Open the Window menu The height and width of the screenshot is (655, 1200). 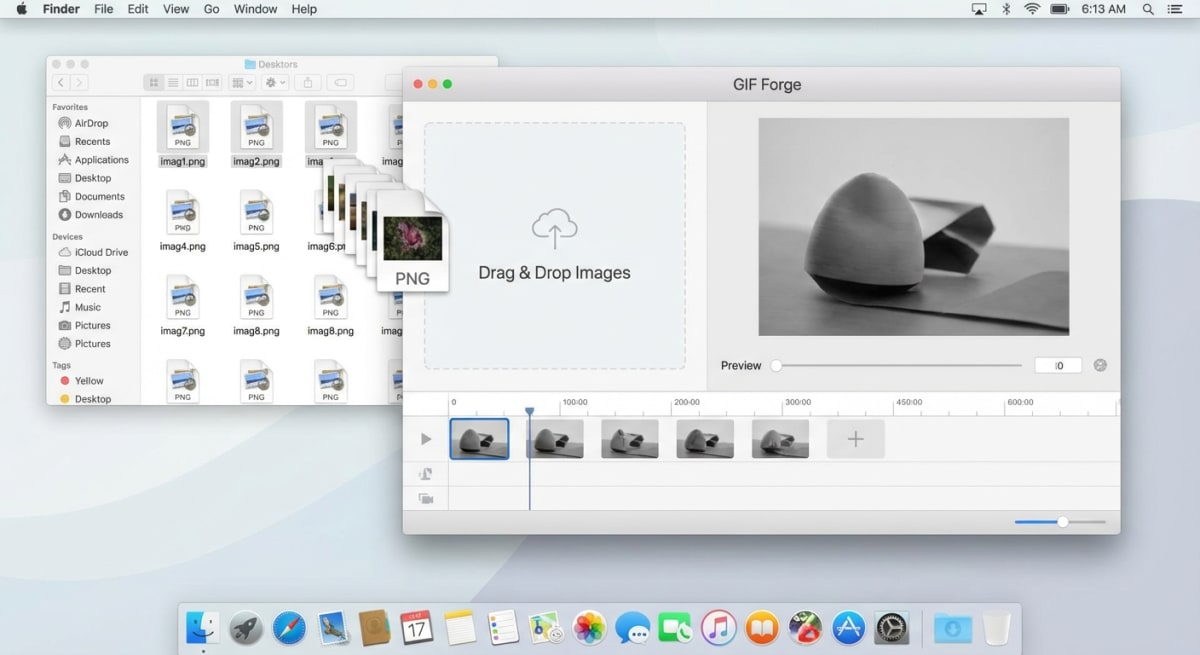254,9
